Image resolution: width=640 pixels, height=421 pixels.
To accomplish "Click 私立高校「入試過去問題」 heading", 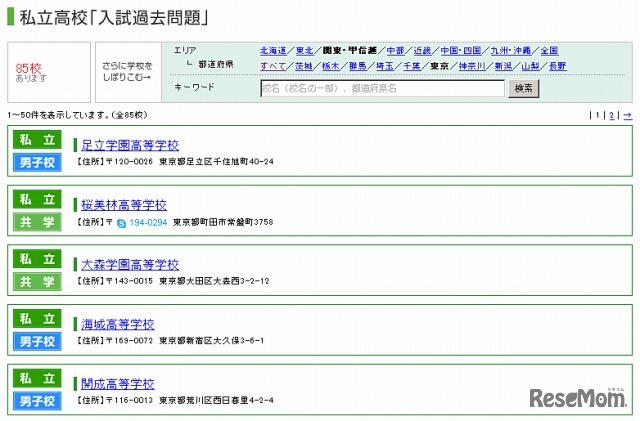I will [114, 18].
